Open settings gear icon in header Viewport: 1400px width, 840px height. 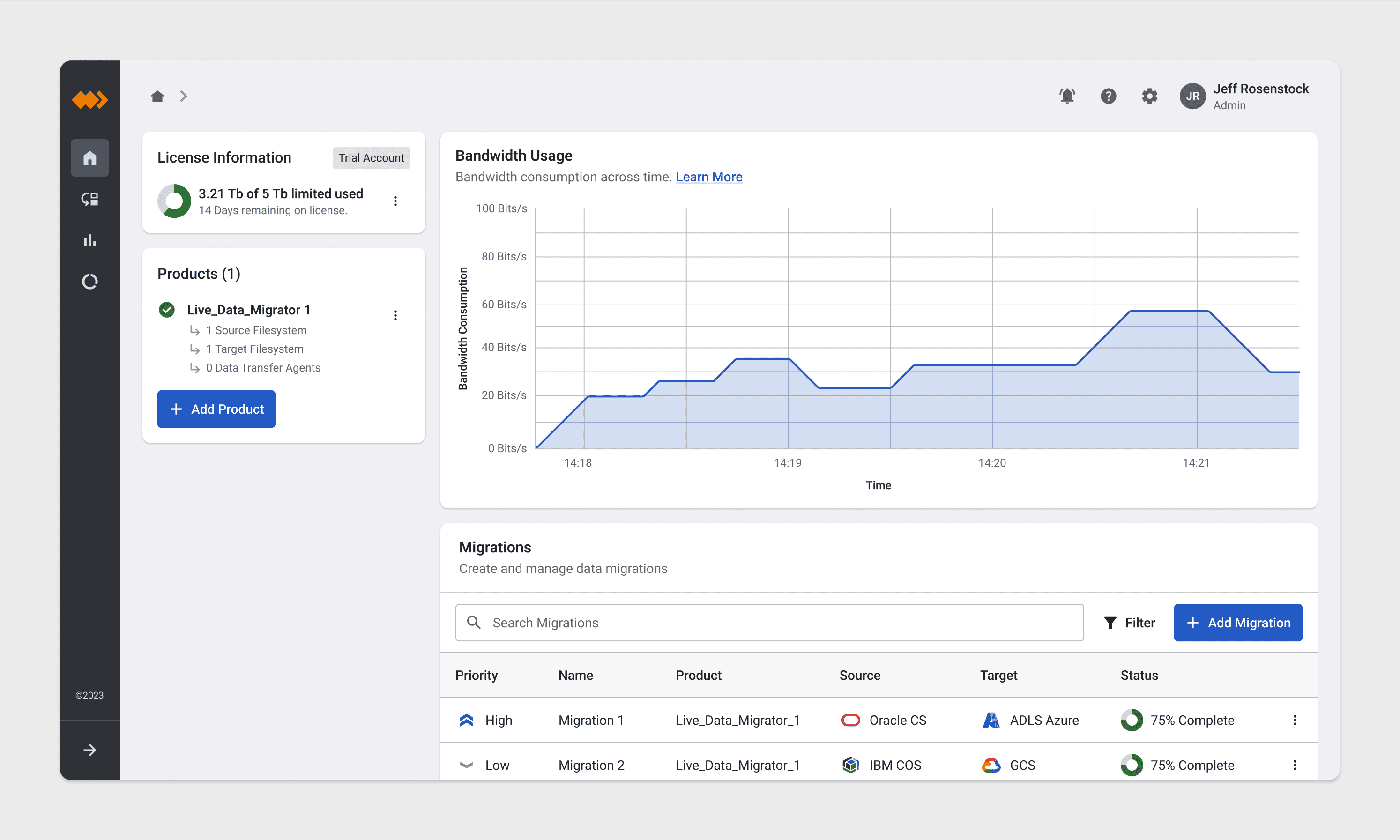point(1149,96)
